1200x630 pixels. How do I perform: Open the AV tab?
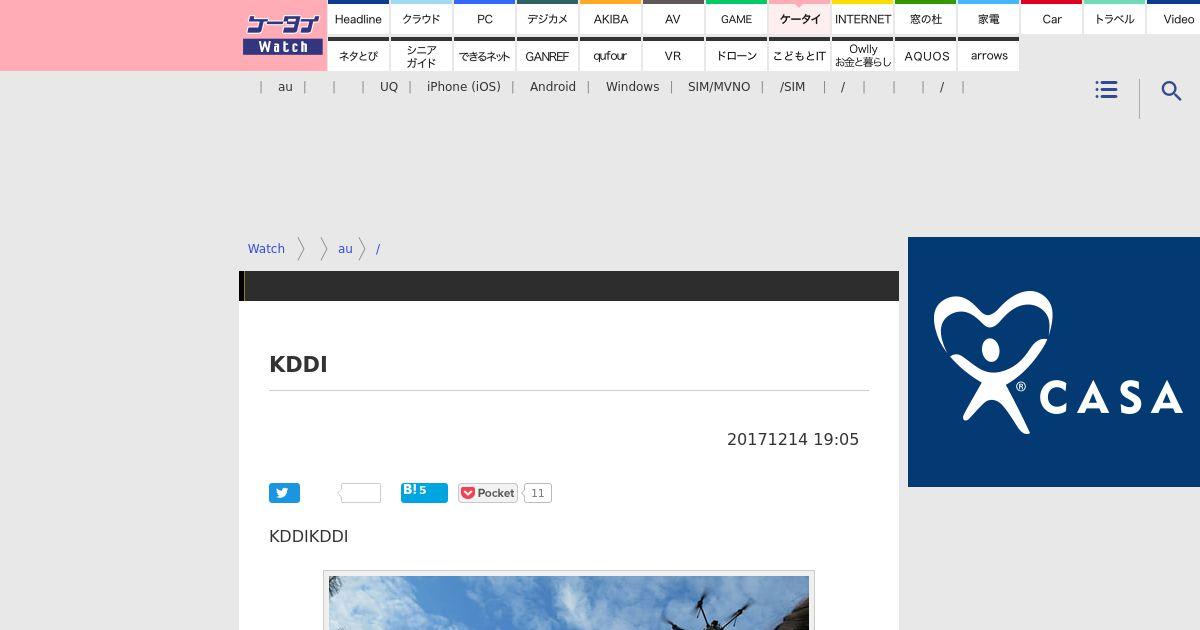point(673,18)
